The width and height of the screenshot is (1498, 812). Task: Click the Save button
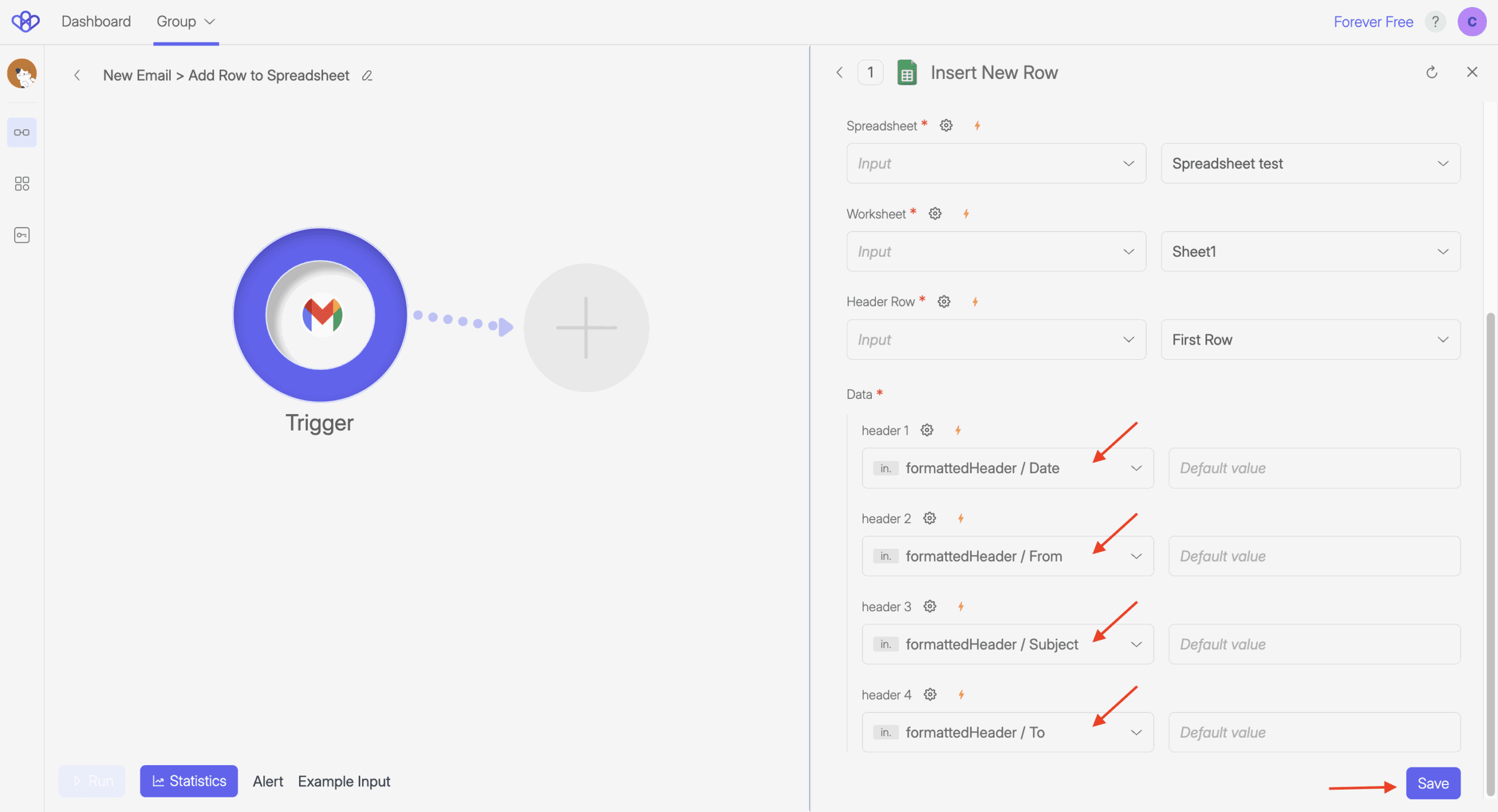tap(1432, 783)
